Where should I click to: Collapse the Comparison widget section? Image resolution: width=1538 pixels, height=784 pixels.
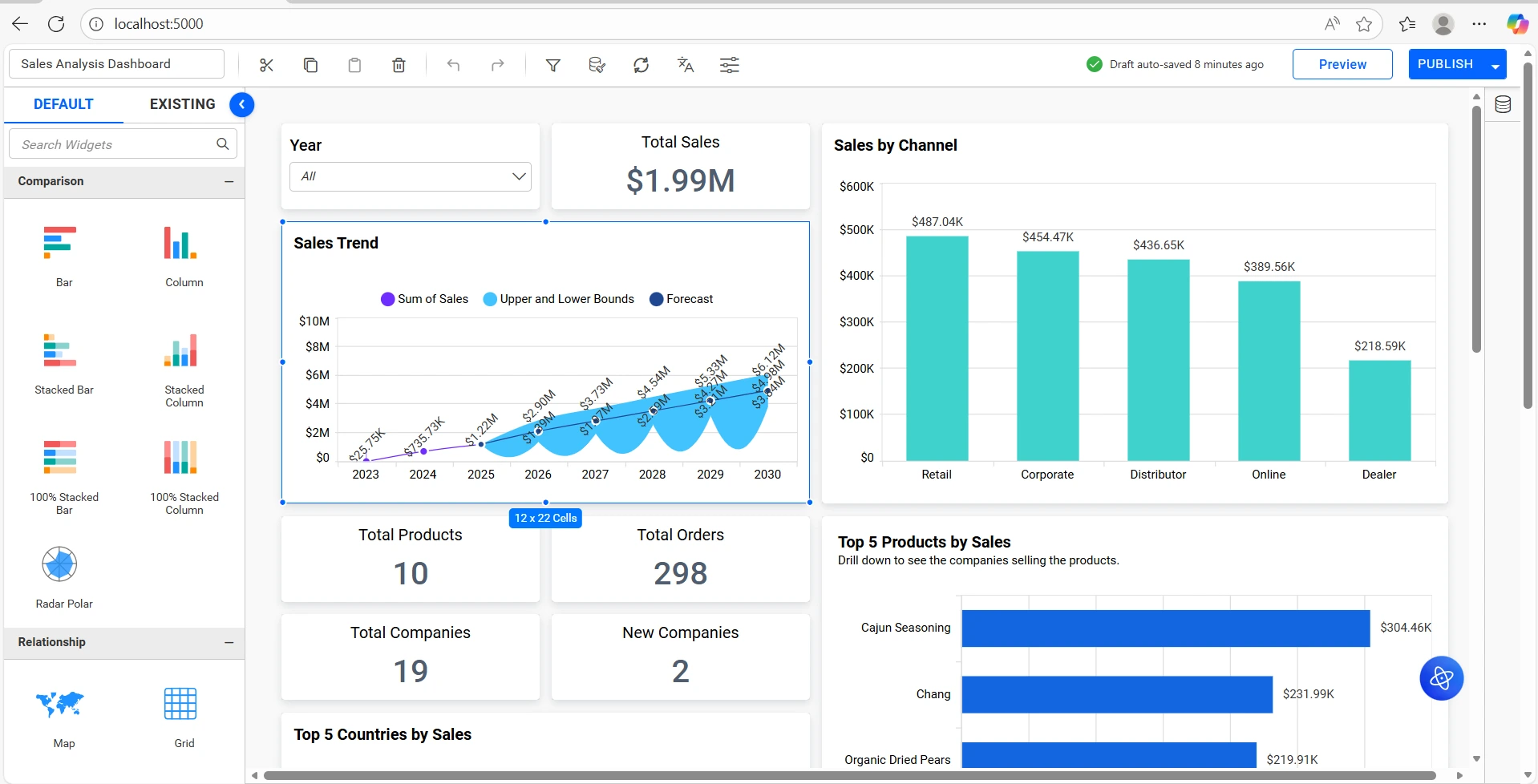(x=229, y=182)
